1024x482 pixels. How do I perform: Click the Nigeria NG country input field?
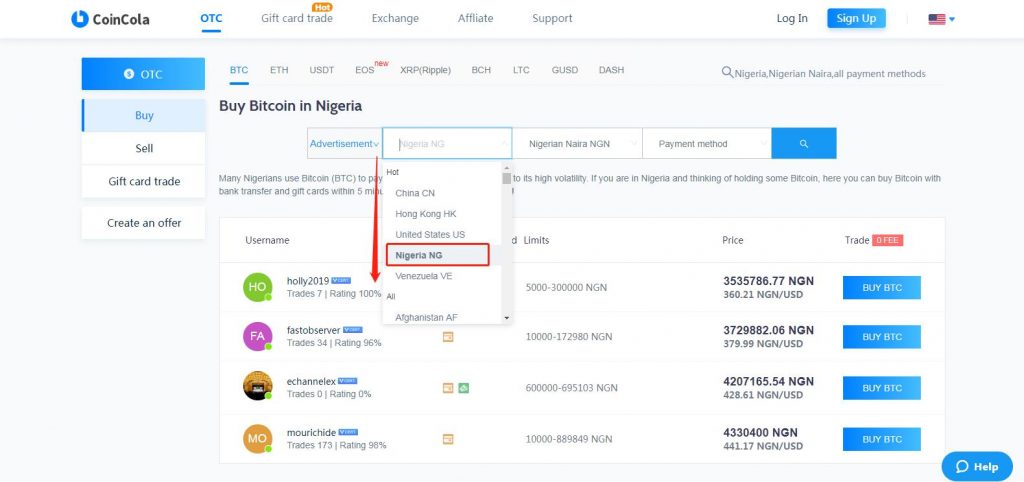(x=447, y=144)
